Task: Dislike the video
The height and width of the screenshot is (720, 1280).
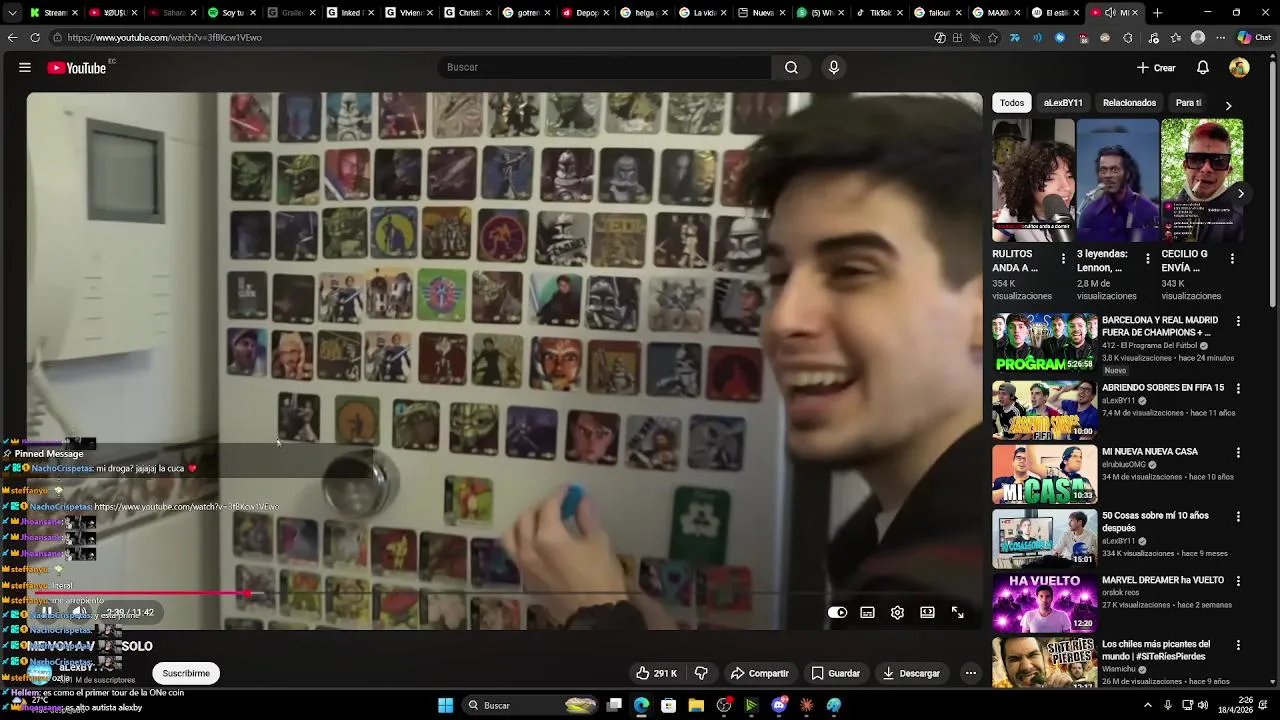Action: pyautogui.click(x=701, y=673)
